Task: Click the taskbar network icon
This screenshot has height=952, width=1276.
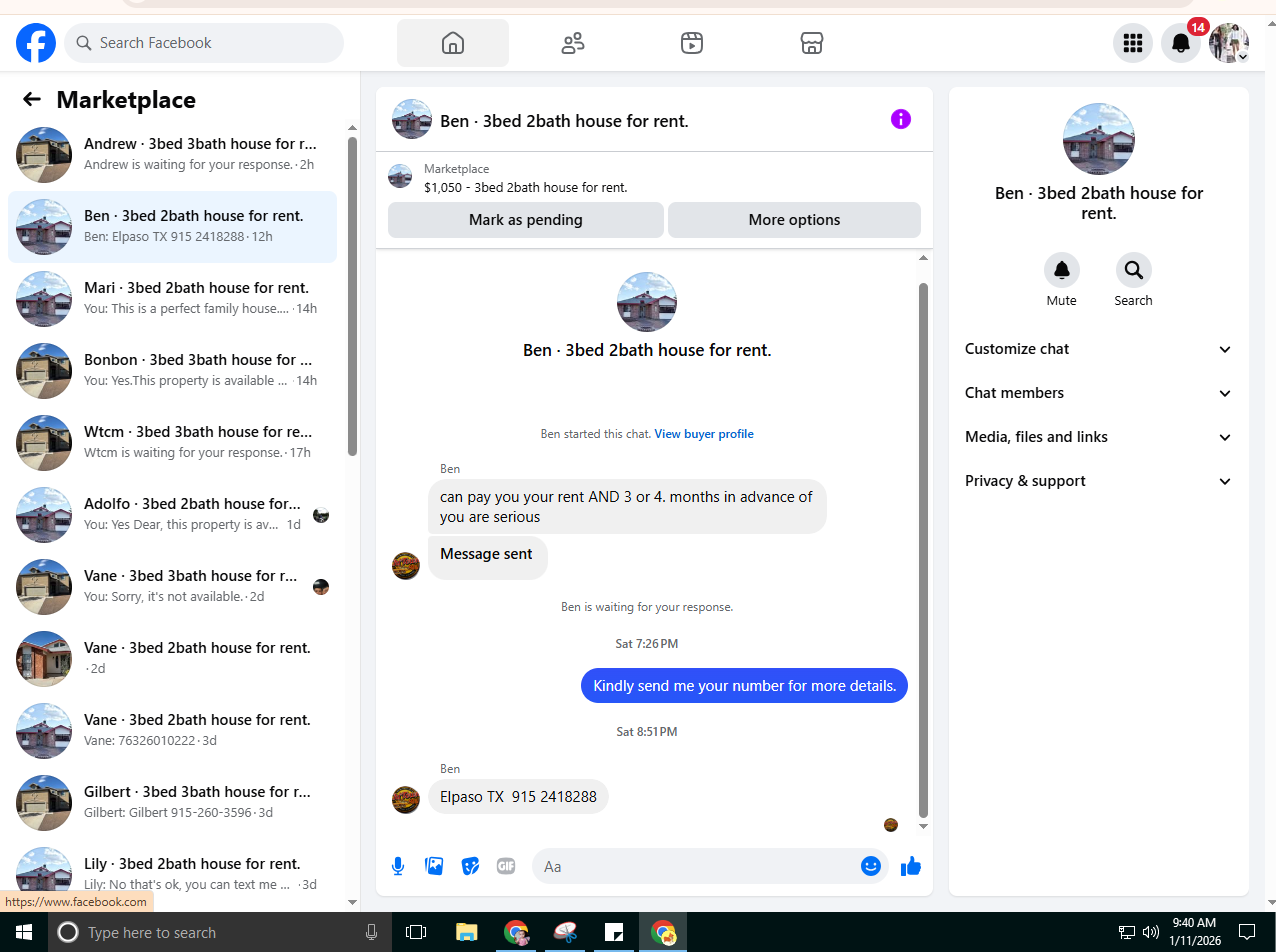Action: tap(1126, 932)
